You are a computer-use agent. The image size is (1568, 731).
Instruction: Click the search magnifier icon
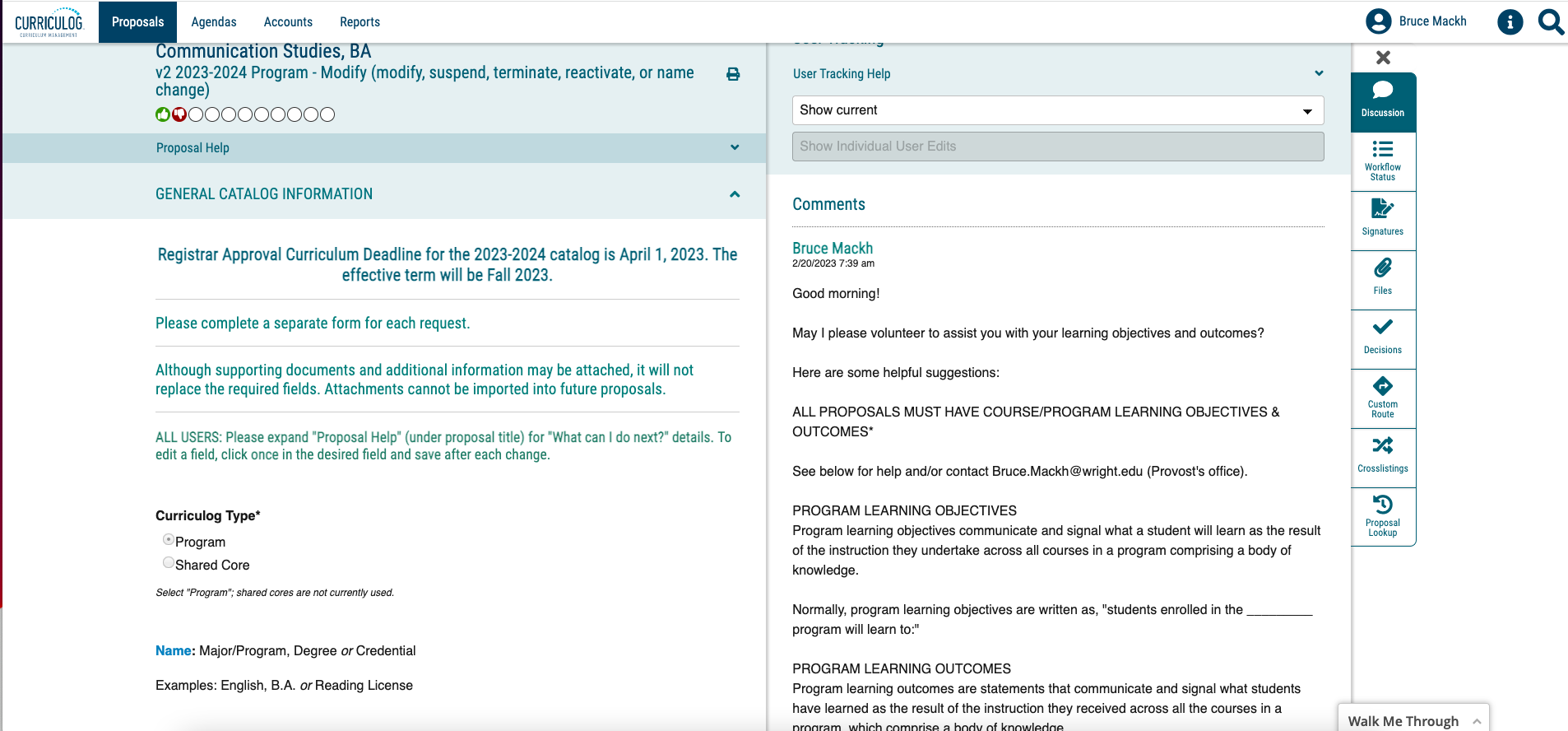[1551, 21]
